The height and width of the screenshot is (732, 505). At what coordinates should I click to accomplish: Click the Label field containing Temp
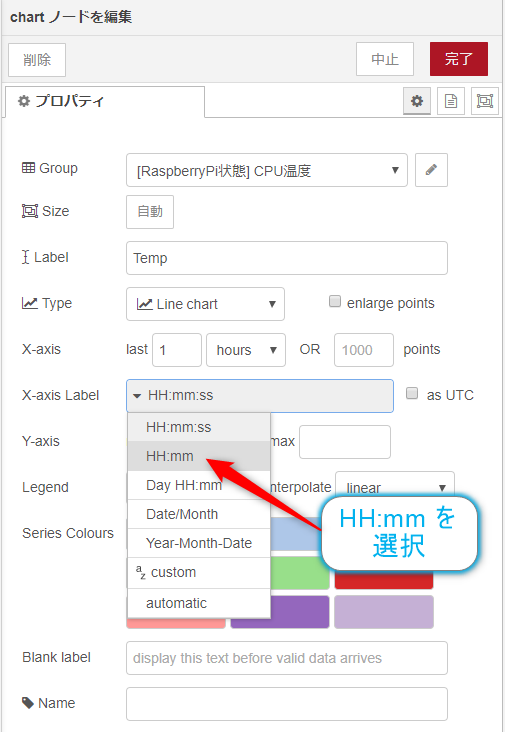pos(287,258)
